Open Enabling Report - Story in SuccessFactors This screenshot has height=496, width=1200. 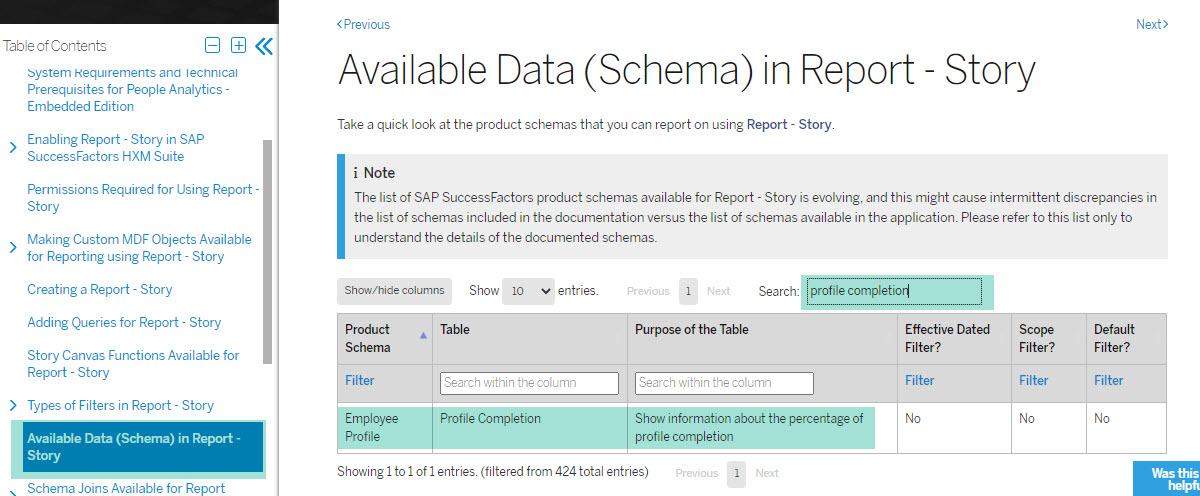click(116, 148)
